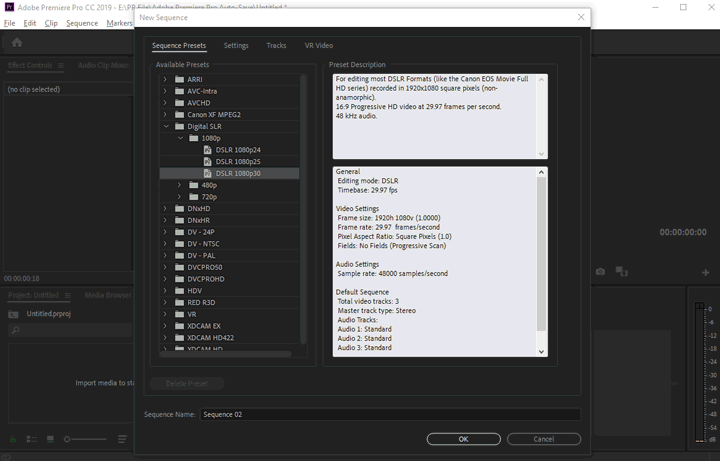
Task: Click the comparison view icon beside camera
Action: [x=621, y=271]
